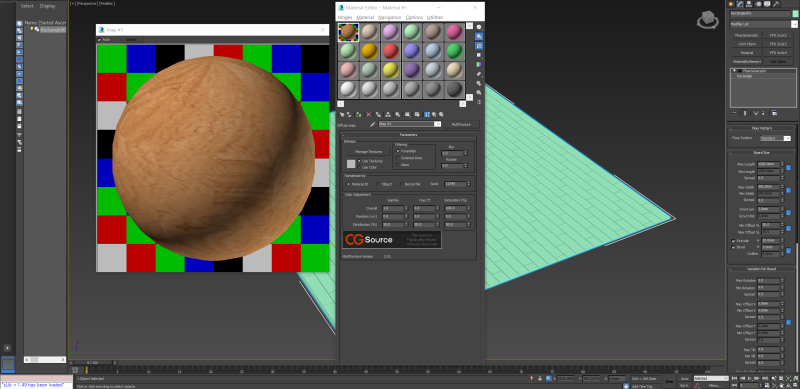Click the Manage Textures button
This screenshot has height=389, width=800.
coord(368,152)
